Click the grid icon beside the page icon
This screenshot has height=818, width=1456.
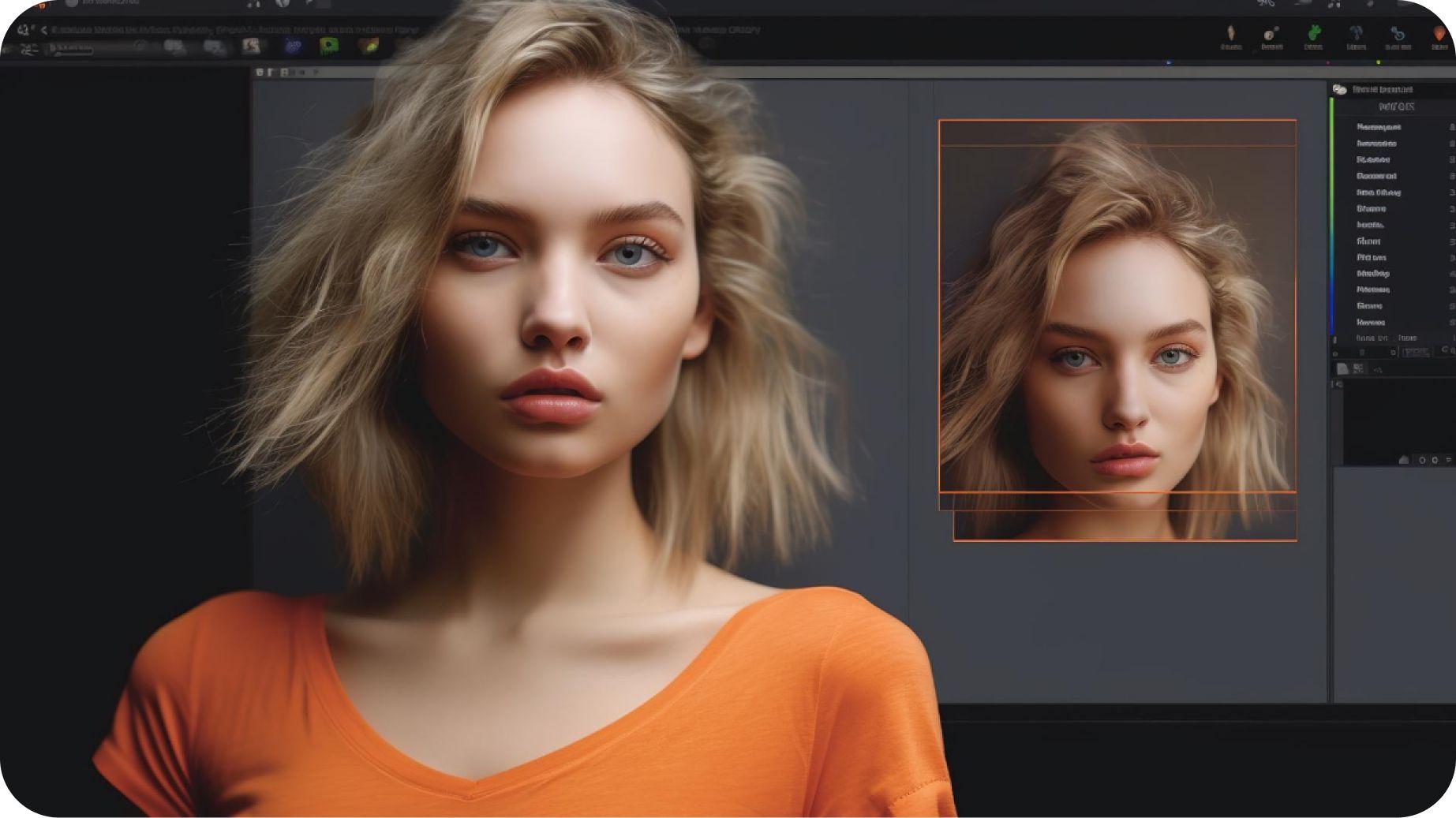(x=1358, y=369)
